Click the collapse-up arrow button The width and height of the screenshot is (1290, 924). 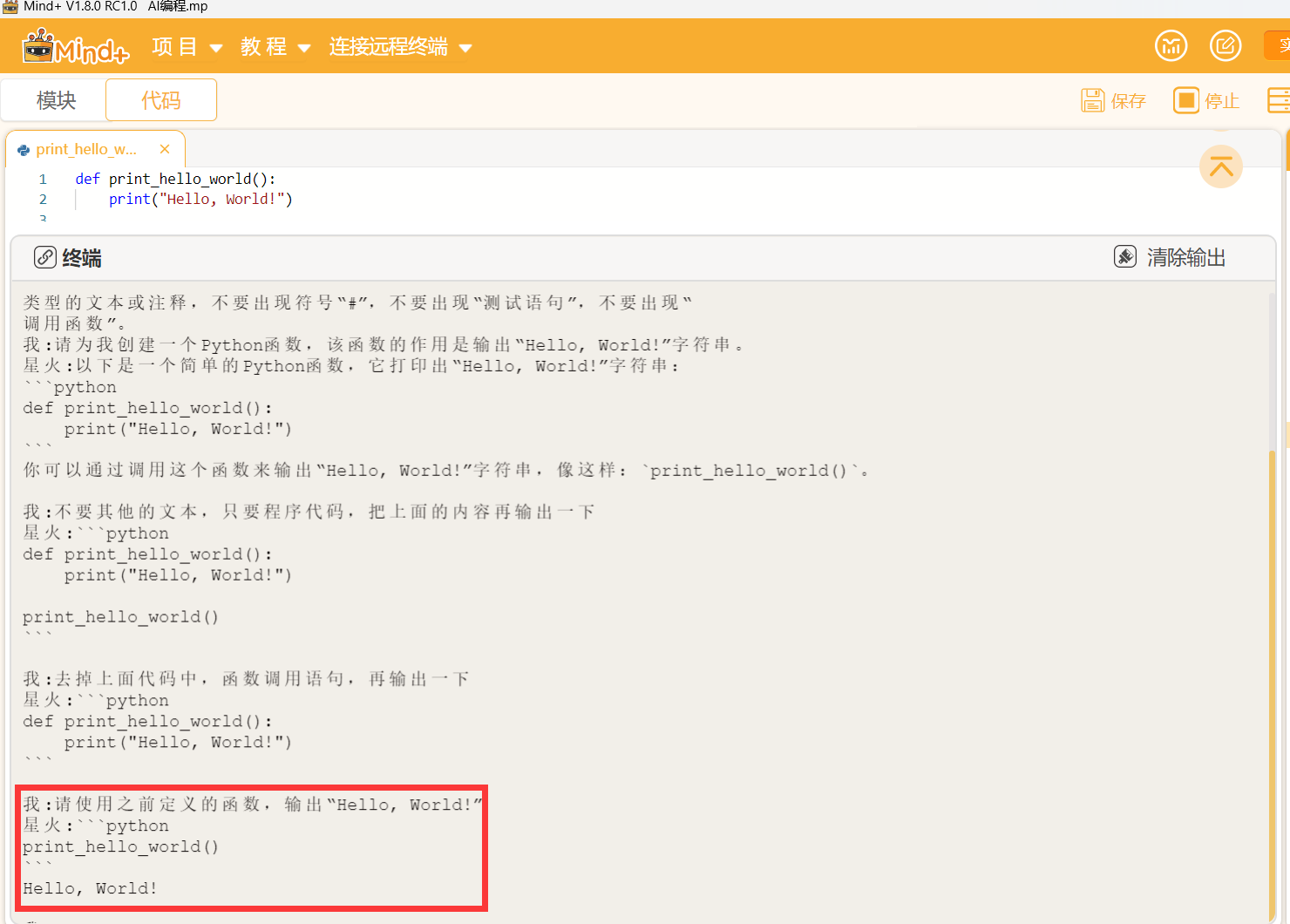(x=1221, y=166)
